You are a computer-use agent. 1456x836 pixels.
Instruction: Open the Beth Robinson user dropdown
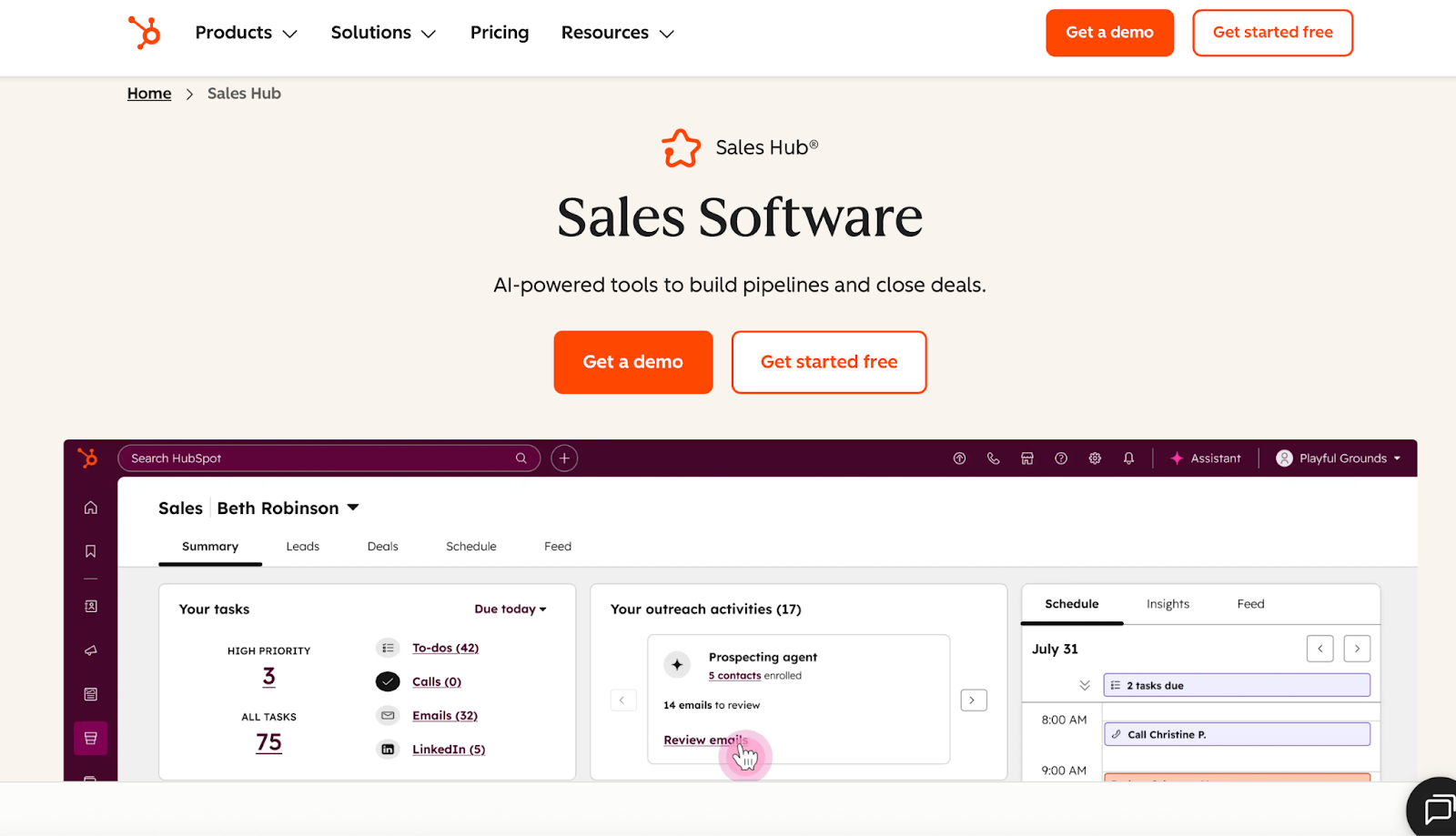288,509
